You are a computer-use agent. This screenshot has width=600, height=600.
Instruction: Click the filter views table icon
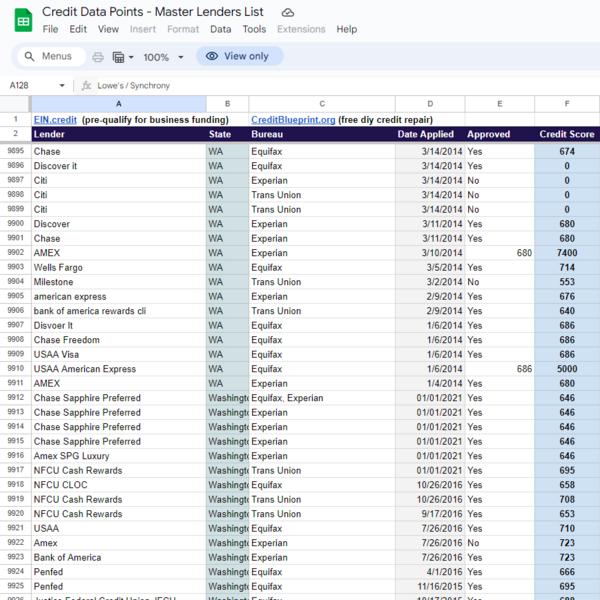point(118,57)
